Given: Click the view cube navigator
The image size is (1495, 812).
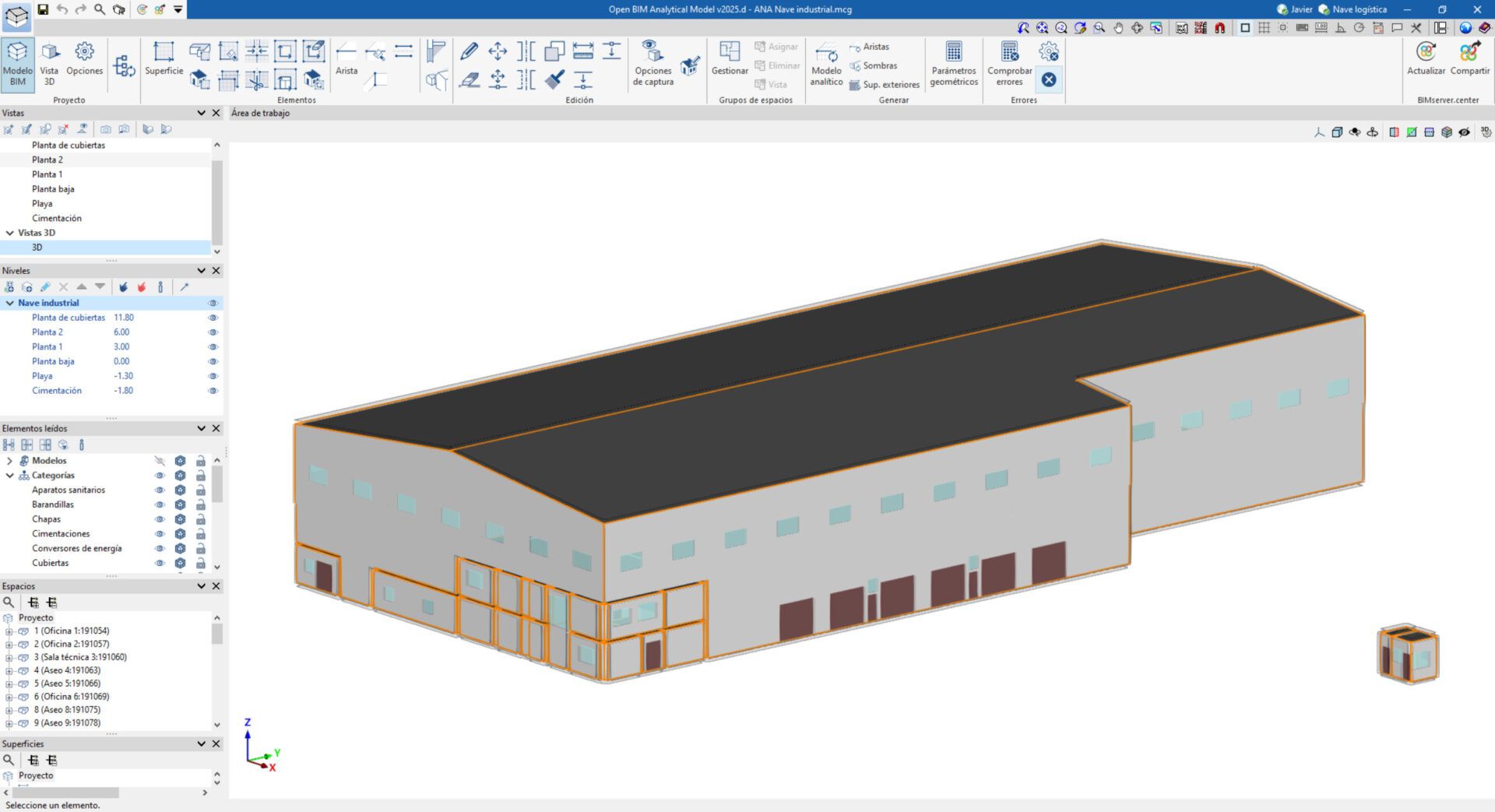Looking at the screenshot, I should 1407,655.
